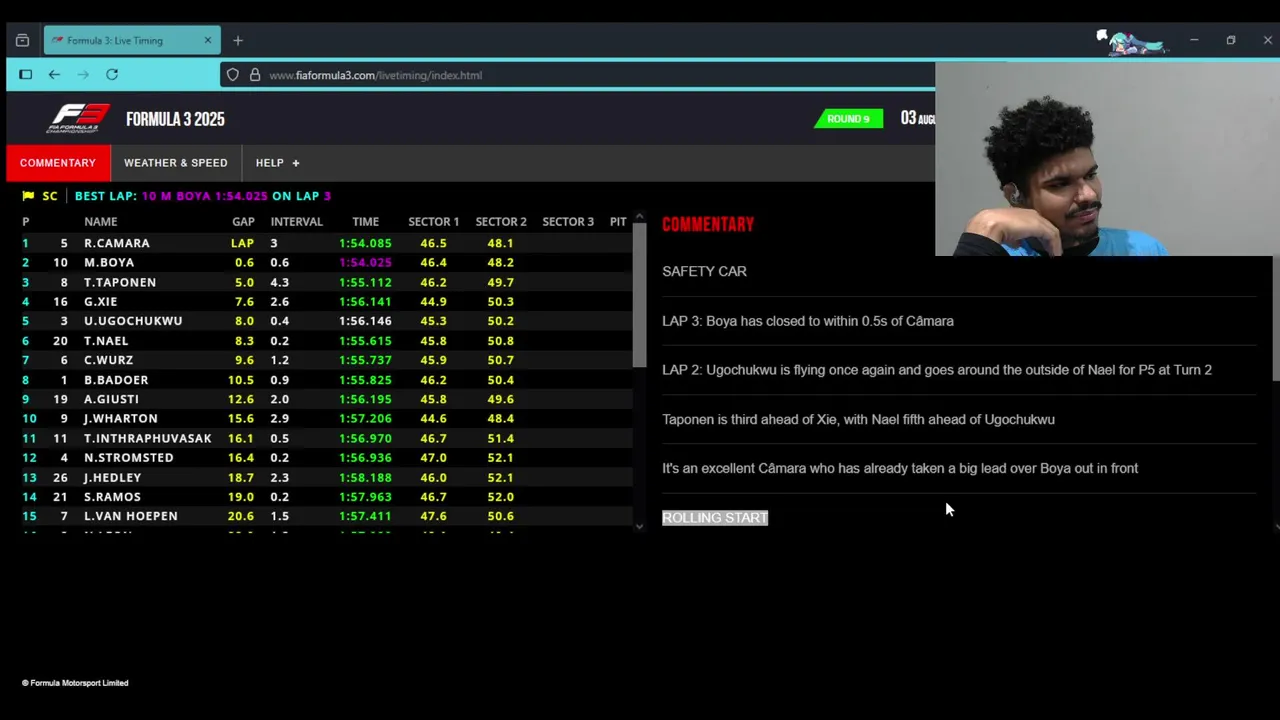Click Camara's 1:54.085 lap time
1280x720 pixels.
pyautogui.click(x=365, y=243)
